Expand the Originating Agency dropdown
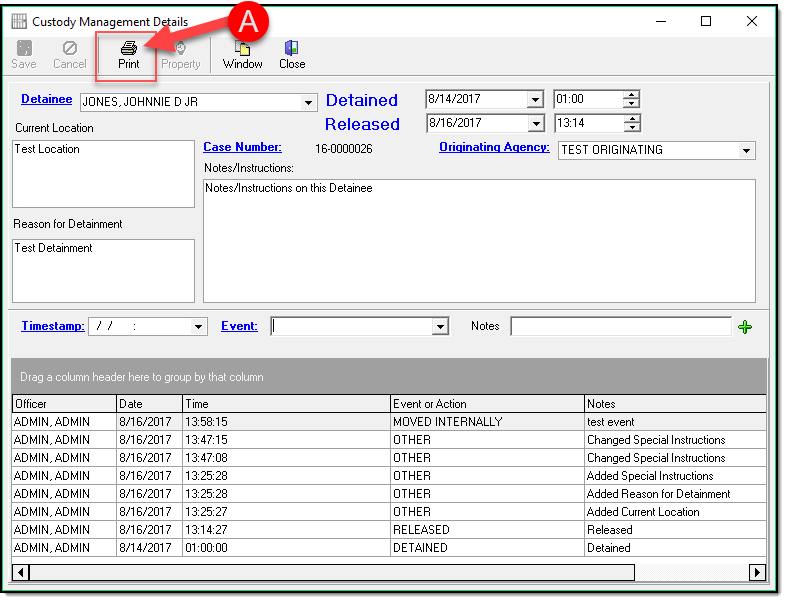The width and height of the screenshot is (786, 601). pos(746,151)
